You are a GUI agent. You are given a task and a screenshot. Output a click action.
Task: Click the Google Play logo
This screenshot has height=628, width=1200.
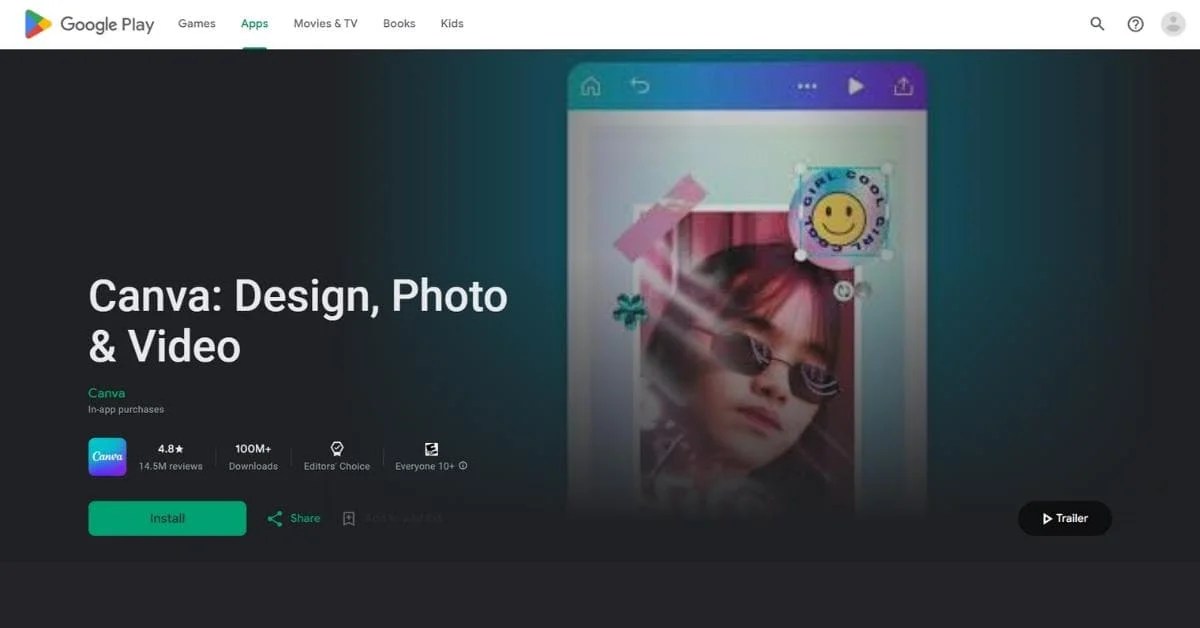[x=88, y=23]
